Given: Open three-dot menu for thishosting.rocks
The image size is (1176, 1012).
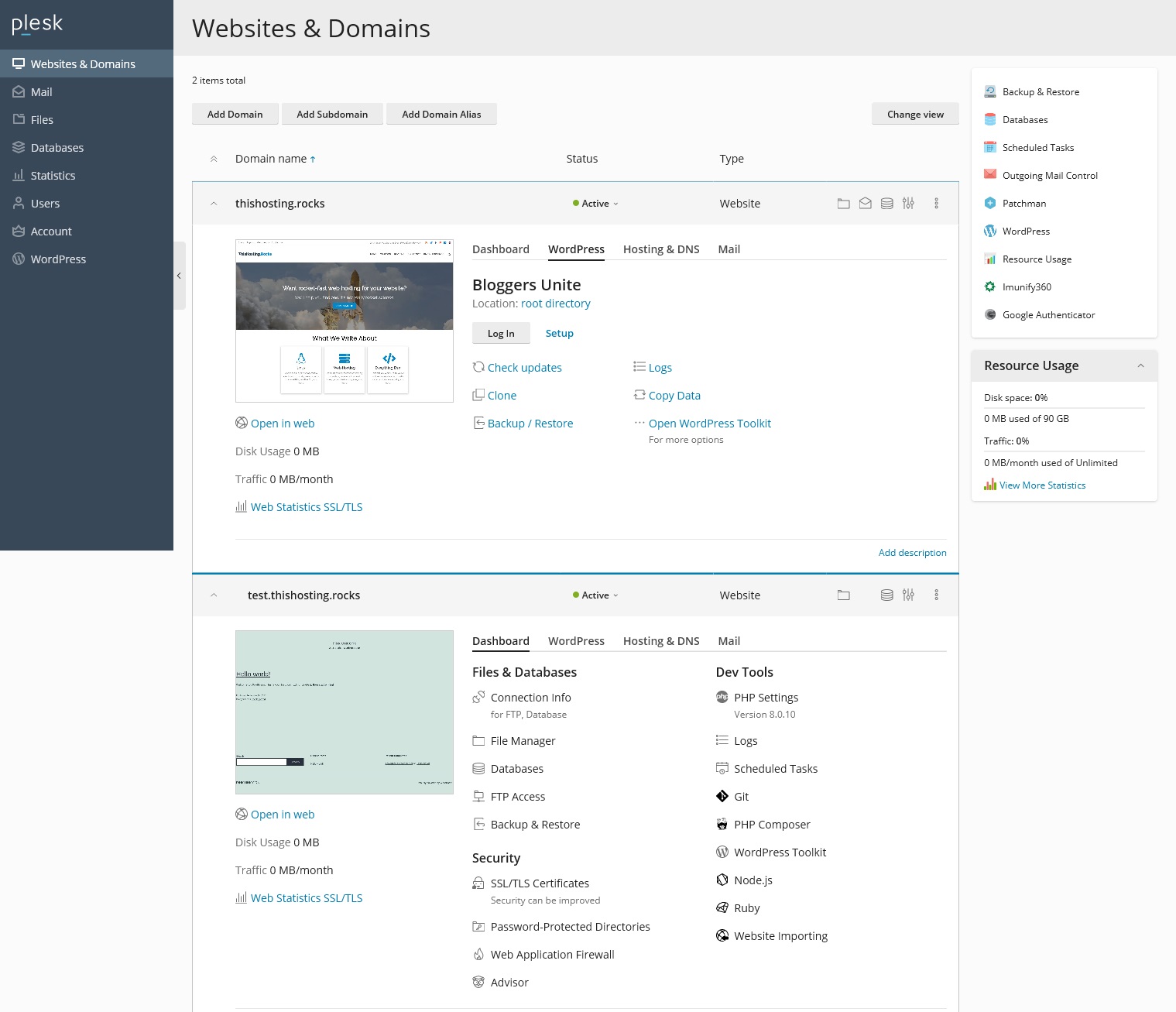Looking at the screenshot, I should pos(936,204).
